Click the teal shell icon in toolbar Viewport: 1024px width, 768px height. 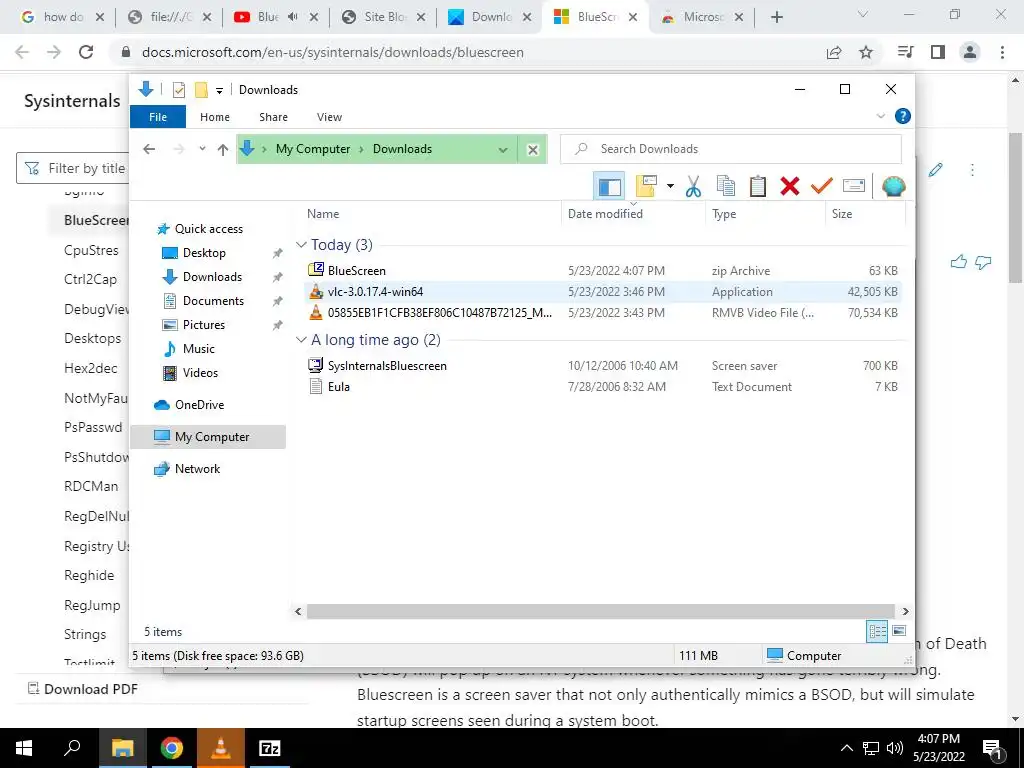pos(893,187)
